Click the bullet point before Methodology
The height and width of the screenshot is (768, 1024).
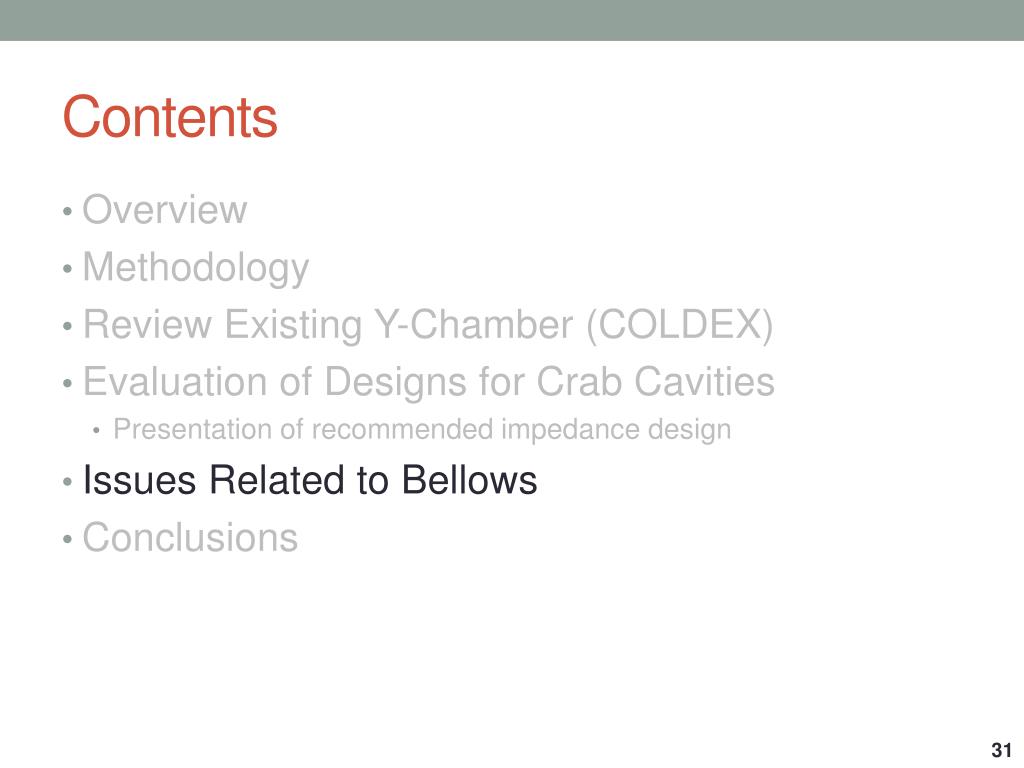click(x=67, y=269)
